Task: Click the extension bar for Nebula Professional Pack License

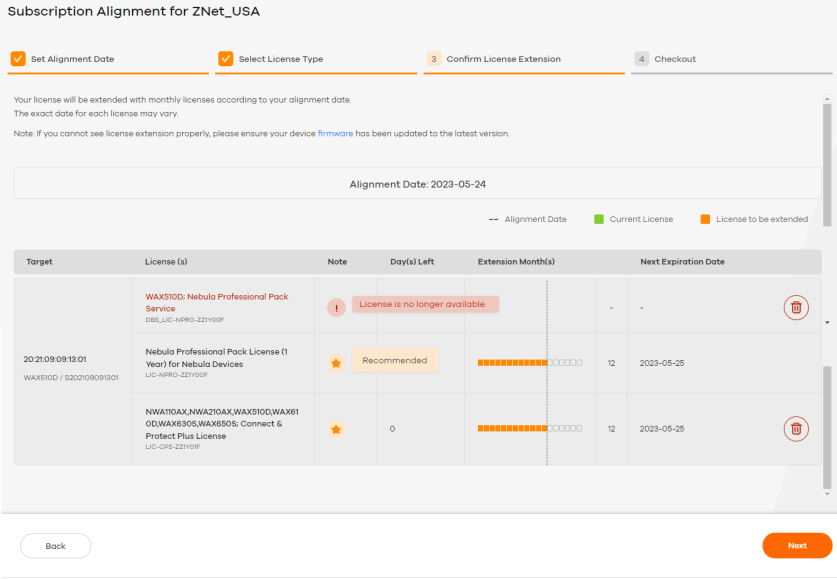Action: pyautogui.click(x=530, y=363)
